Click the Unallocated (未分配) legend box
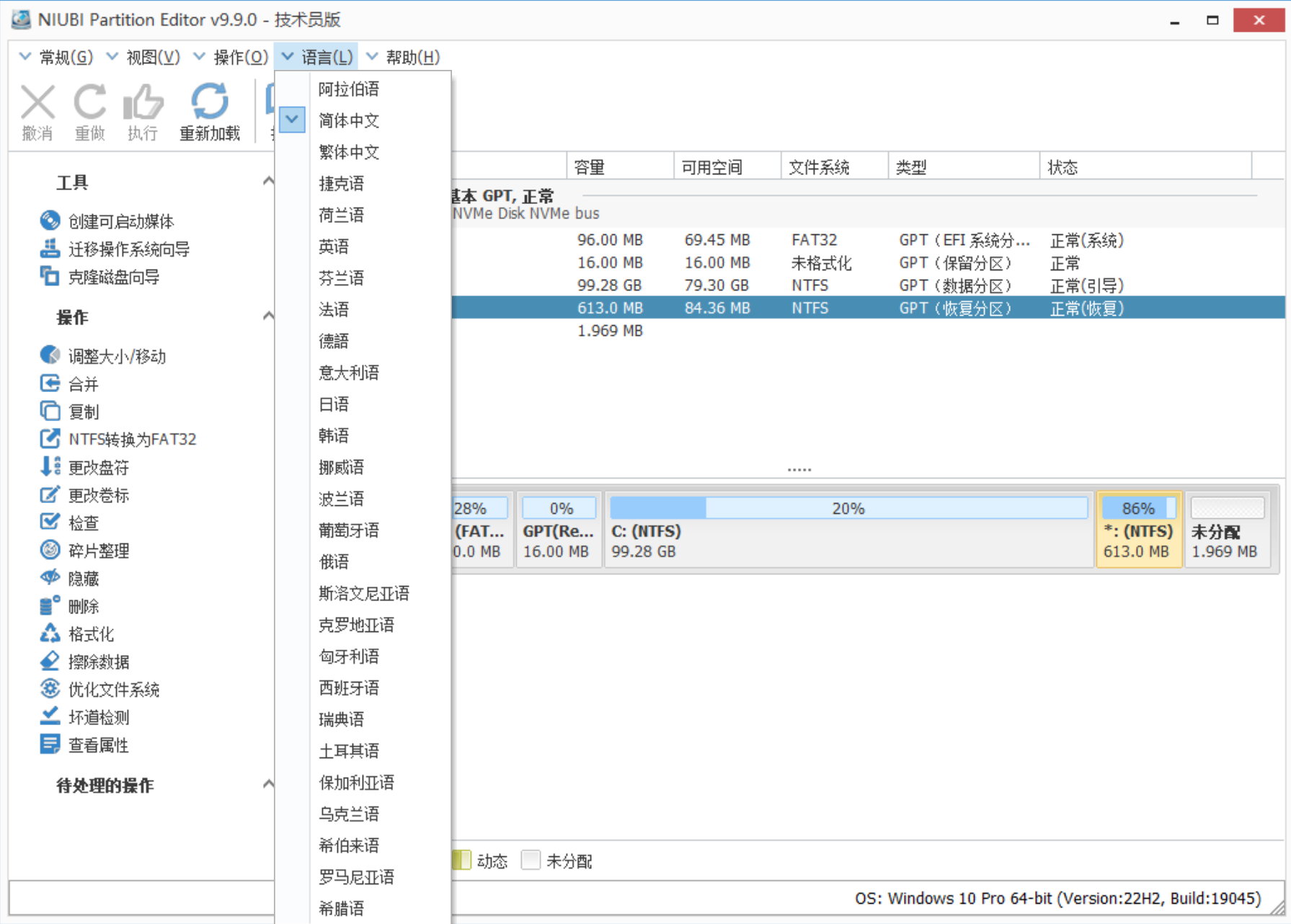This screenshot has height=924, width=1291. [531, 860]
